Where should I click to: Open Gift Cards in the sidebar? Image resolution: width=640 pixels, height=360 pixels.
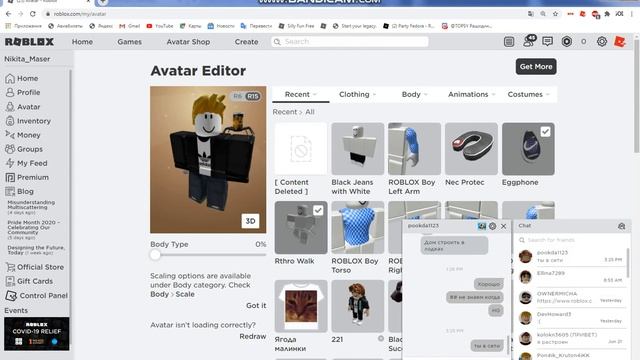(x=29, y=281)
